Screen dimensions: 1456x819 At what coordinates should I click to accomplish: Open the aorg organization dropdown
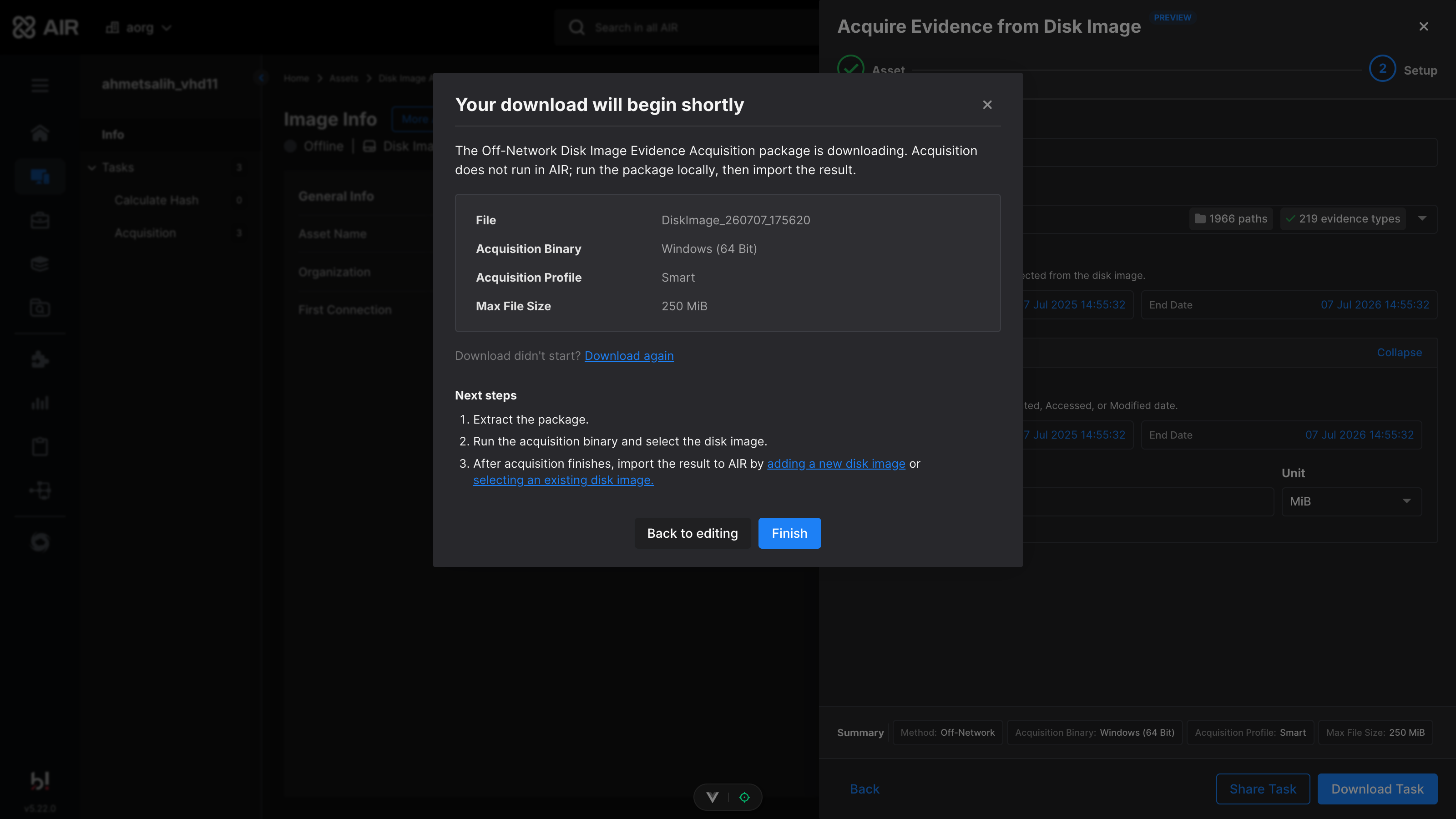(138, 27)
